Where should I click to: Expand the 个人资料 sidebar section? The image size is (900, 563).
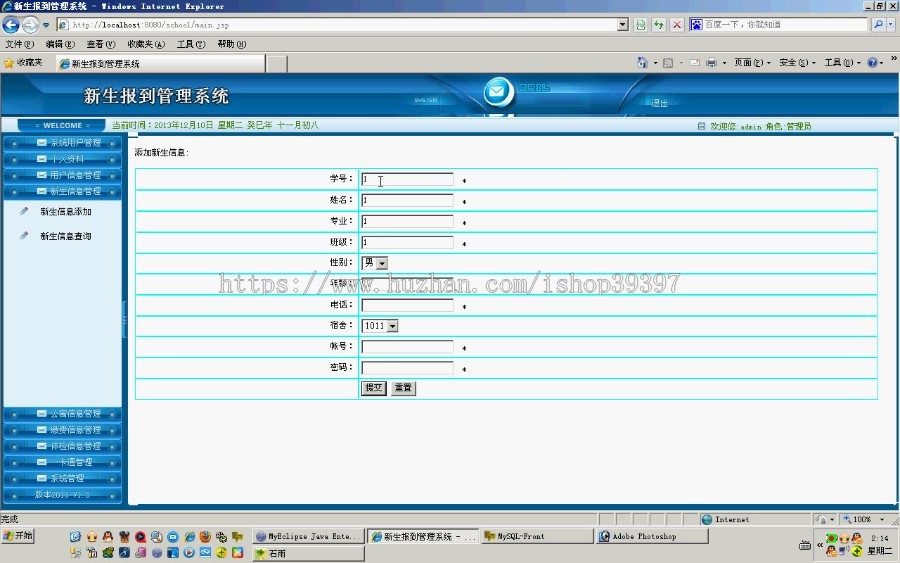[x=63, y=159]
